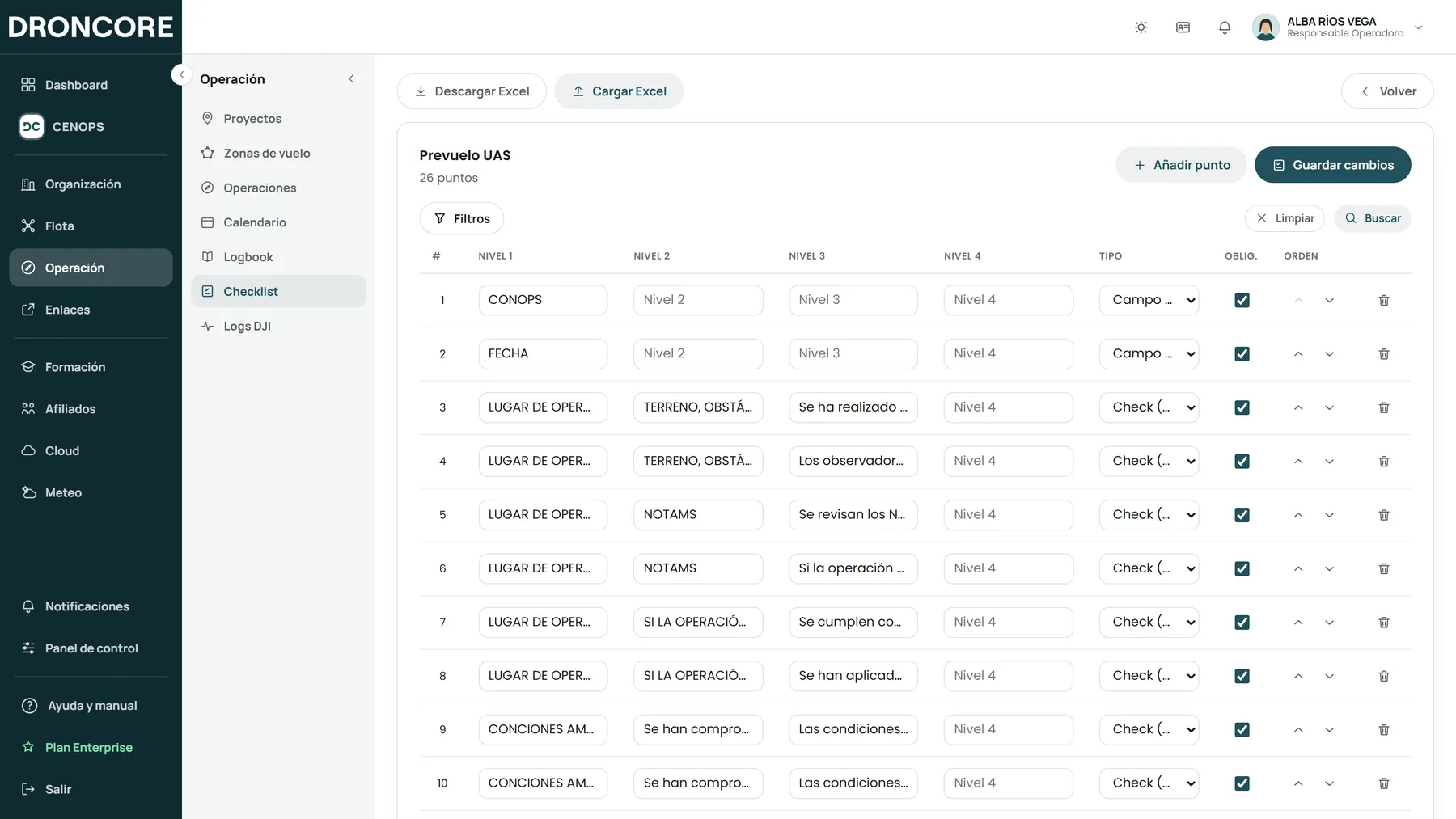Toggle Oblig. checkbox for row 10
The height and width of the screenshot is (819, 1456).
coord(1242,783)
